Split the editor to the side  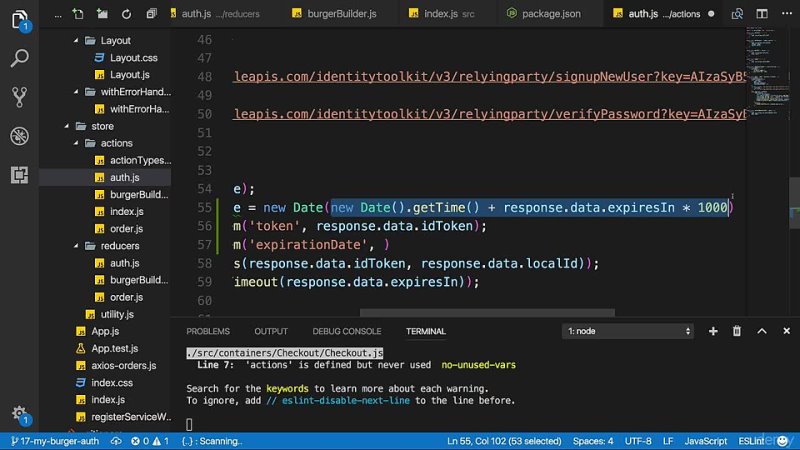click(762, 14)
